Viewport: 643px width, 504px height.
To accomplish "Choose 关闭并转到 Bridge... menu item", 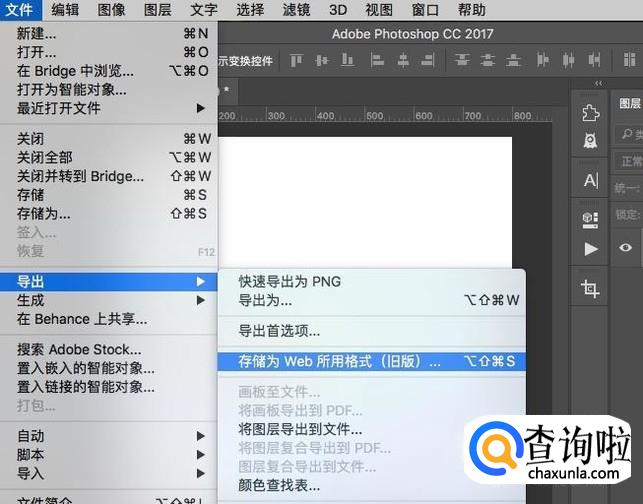I will [109, 176].
